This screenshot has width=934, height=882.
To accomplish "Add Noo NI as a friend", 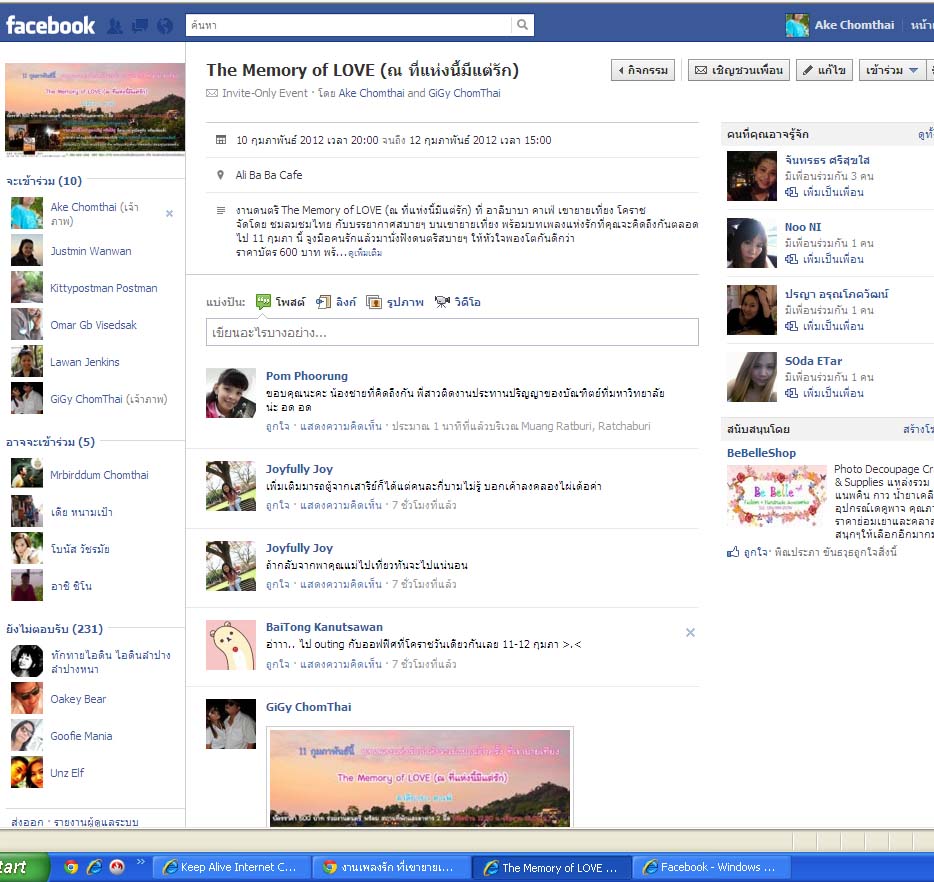I will (x=825, y=259).
